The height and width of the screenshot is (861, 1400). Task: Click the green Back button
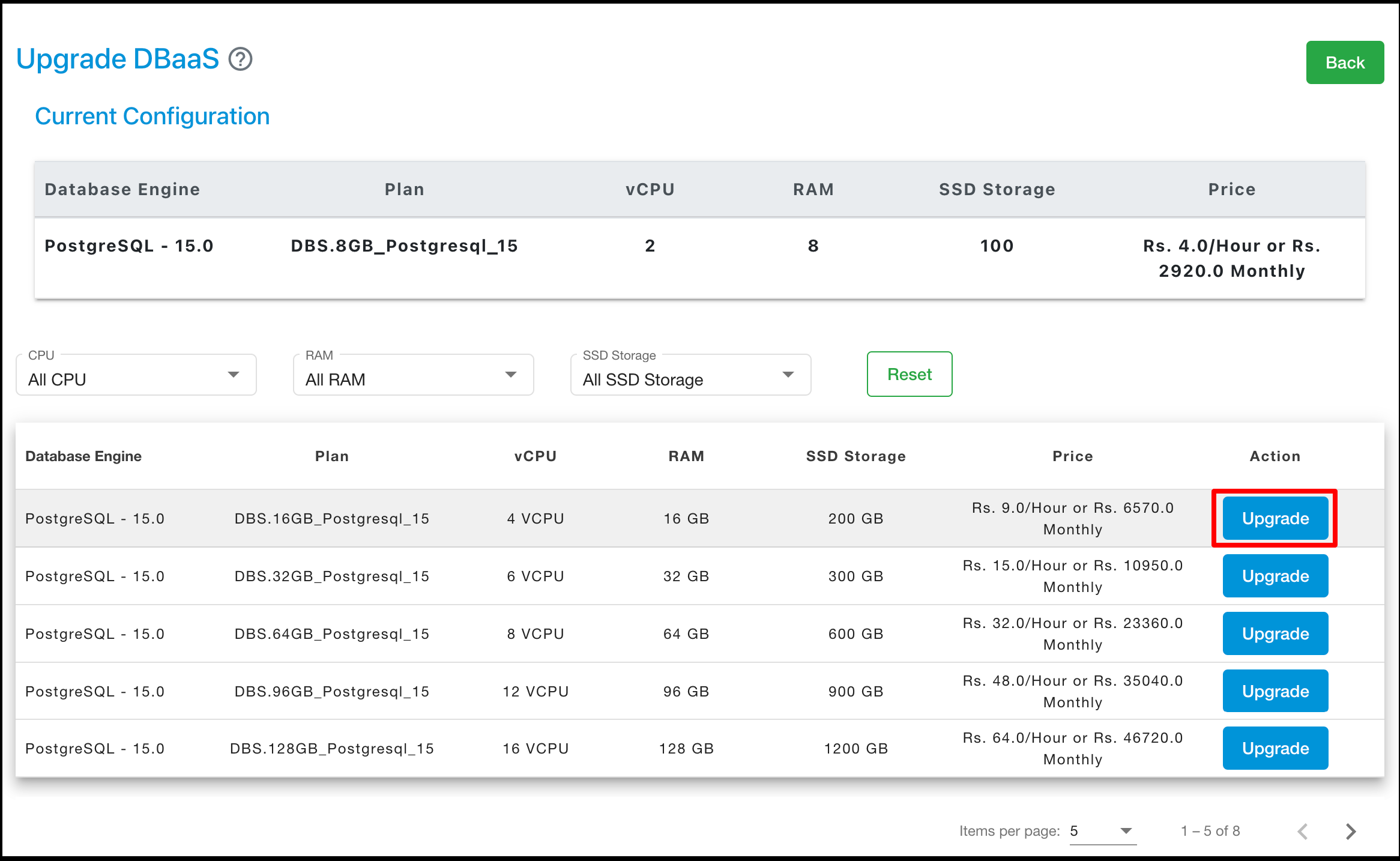tap(1345, 62)
